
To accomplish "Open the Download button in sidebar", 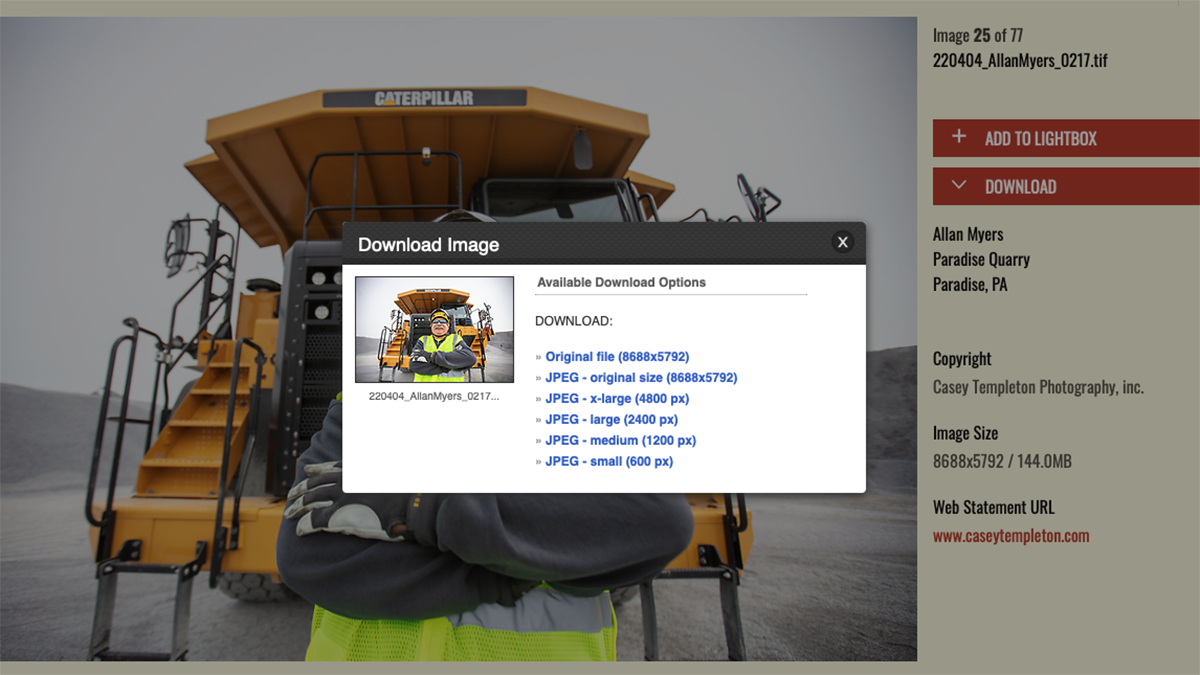I will 1066,186.
